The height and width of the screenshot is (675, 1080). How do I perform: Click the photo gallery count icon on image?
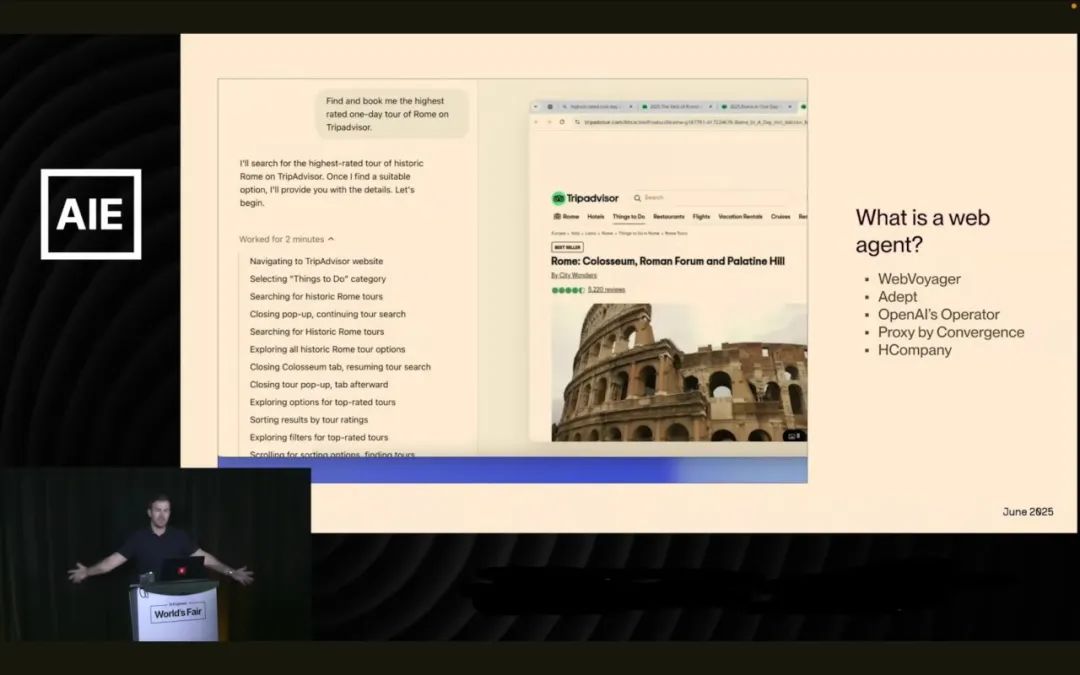[792, 435]
